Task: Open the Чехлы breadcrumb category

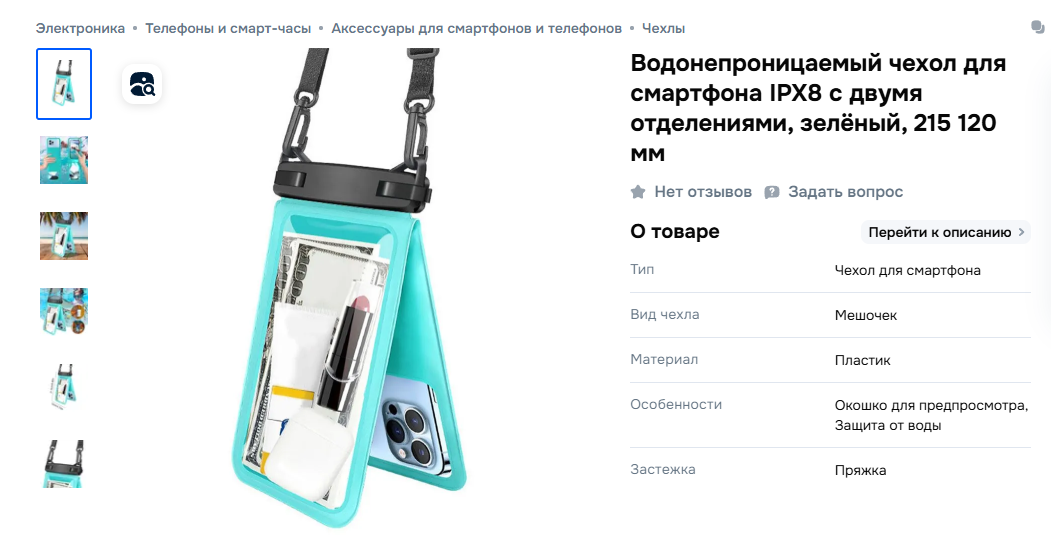Action: 664,28
